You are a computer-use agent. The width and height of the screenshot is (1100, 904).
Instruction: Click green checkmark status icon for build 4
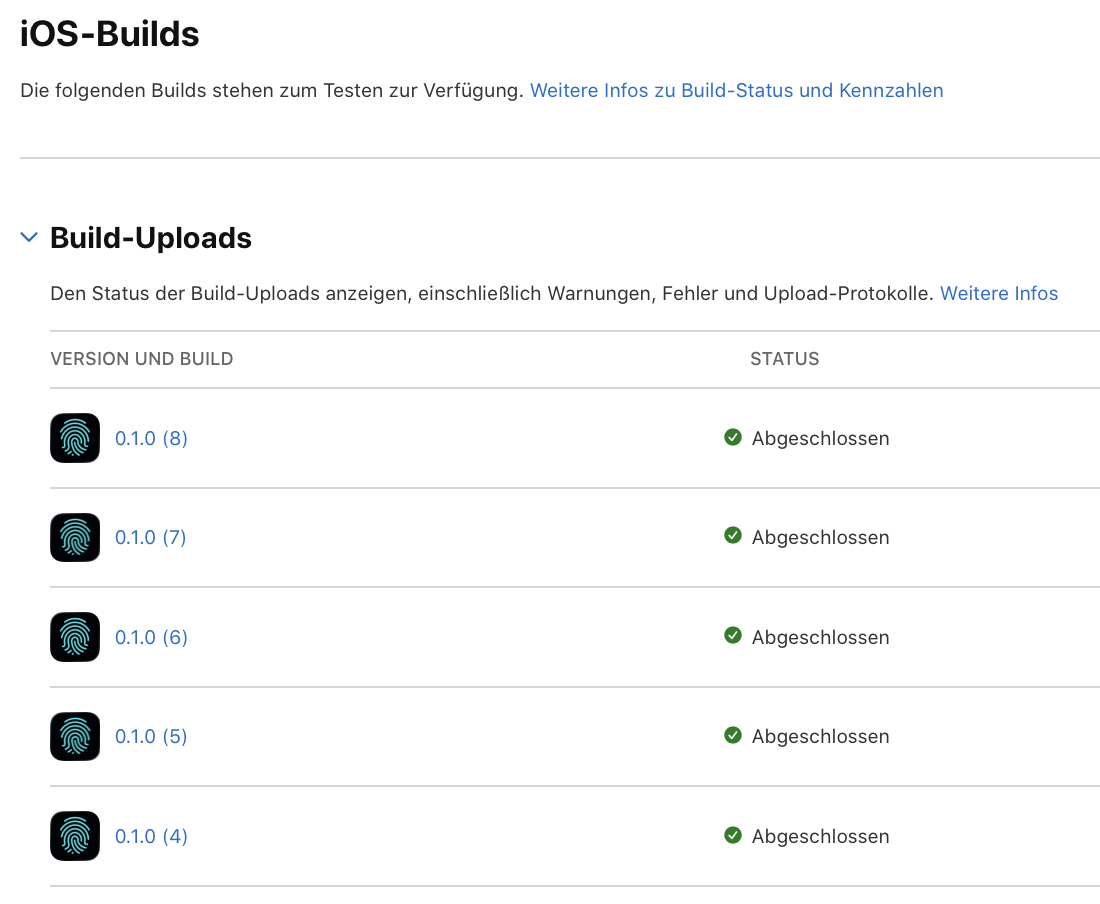click(x=732, y=835)
